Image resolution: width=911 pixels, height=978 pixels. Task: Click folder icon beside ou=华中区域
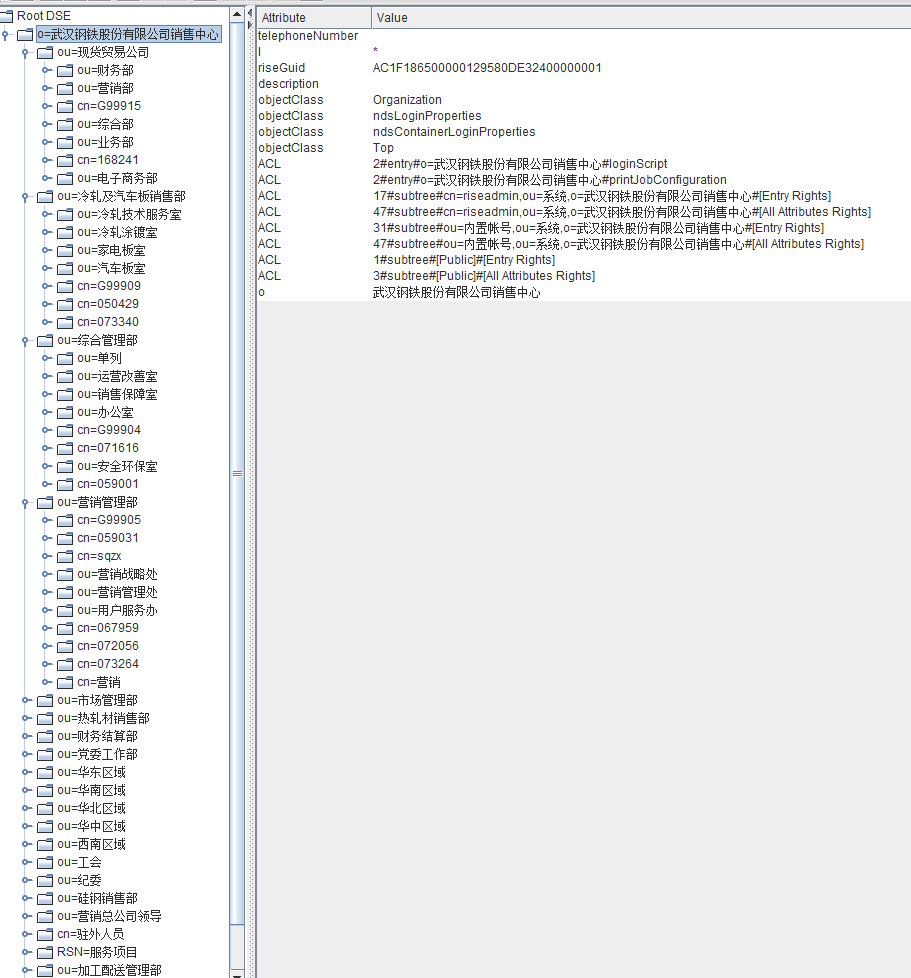pos(45,826)
